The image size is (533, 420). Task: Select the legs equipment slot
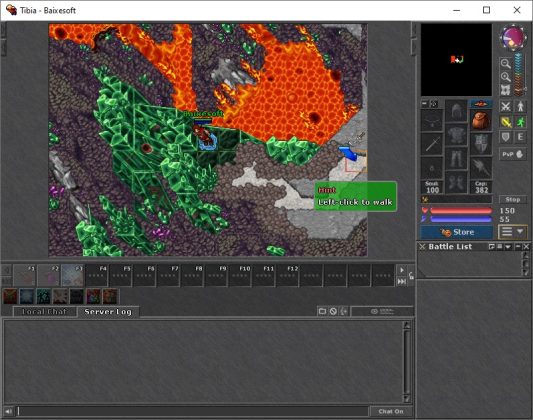[x=456, y=158]
